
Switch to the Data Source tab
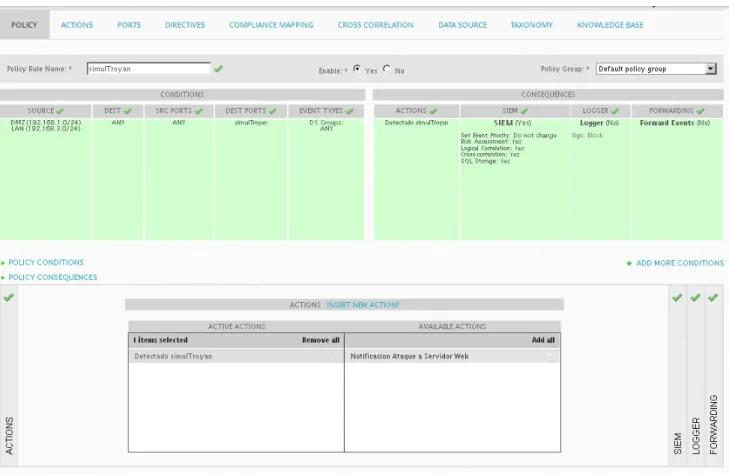(463, 25)
